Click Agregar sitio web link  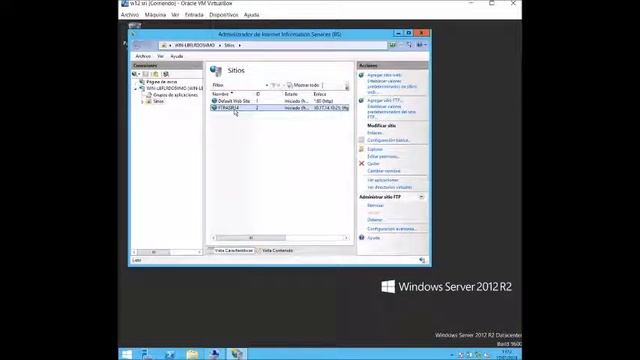pyautogui.click(x=384, y=75)
